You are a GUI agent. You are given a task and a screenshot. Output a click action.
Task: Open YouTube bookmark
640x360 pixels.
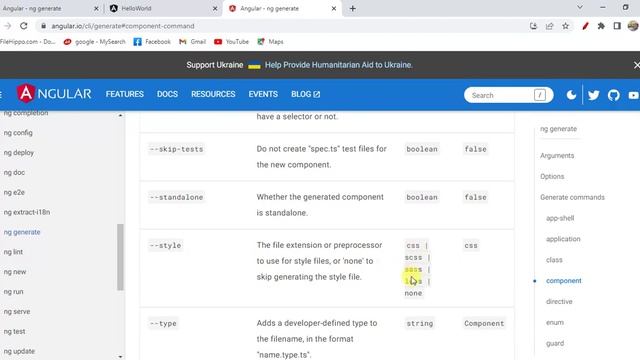pyautogui.click(x=231, y=42)
